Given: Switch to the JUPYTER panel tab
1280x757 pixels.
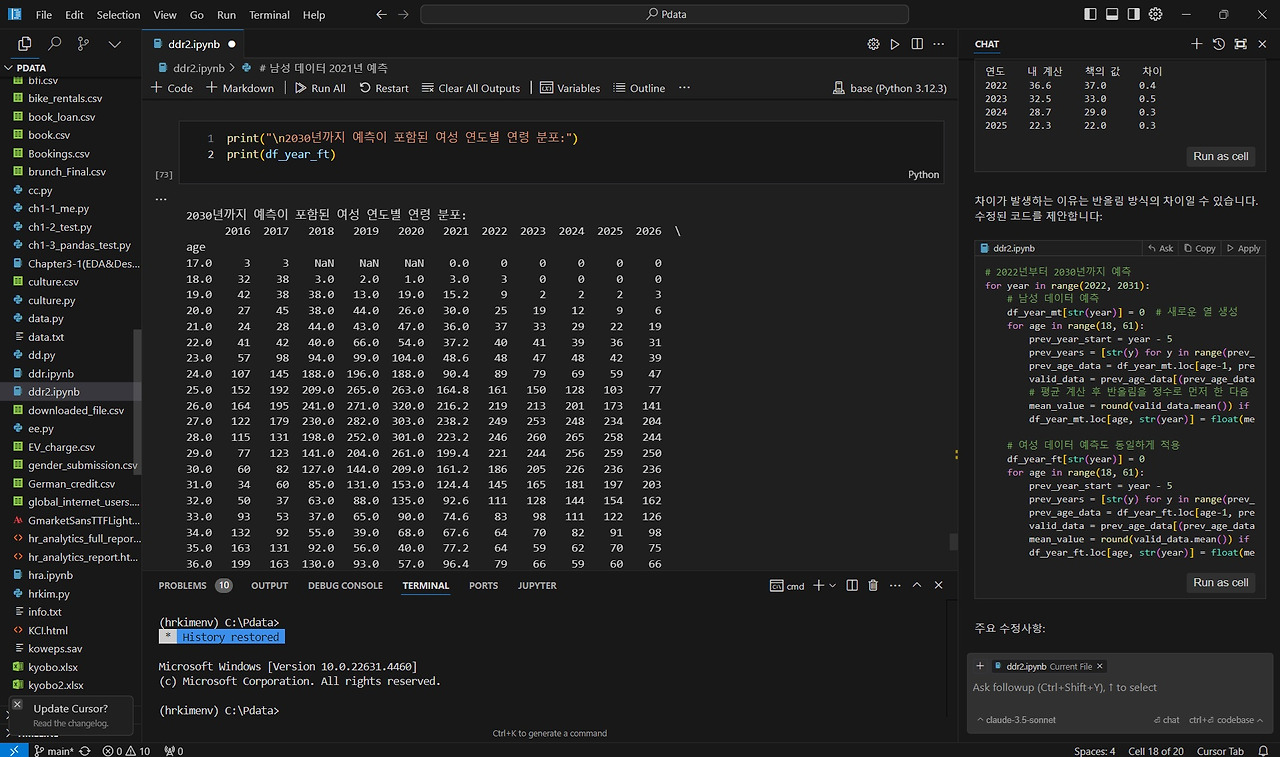Looking at the screenshot, I should point(537,586).
